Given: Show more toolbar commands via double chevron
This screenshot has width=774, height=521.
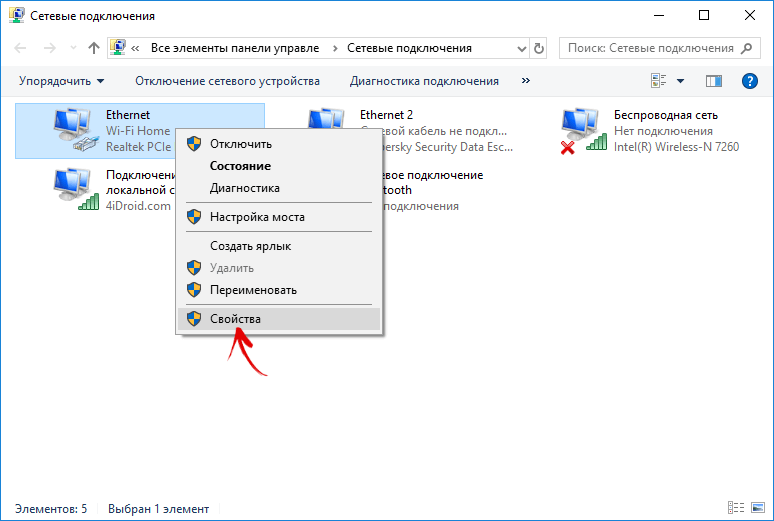Looking at the screenshot, I should pyautogui.click(x=526, y=80).
